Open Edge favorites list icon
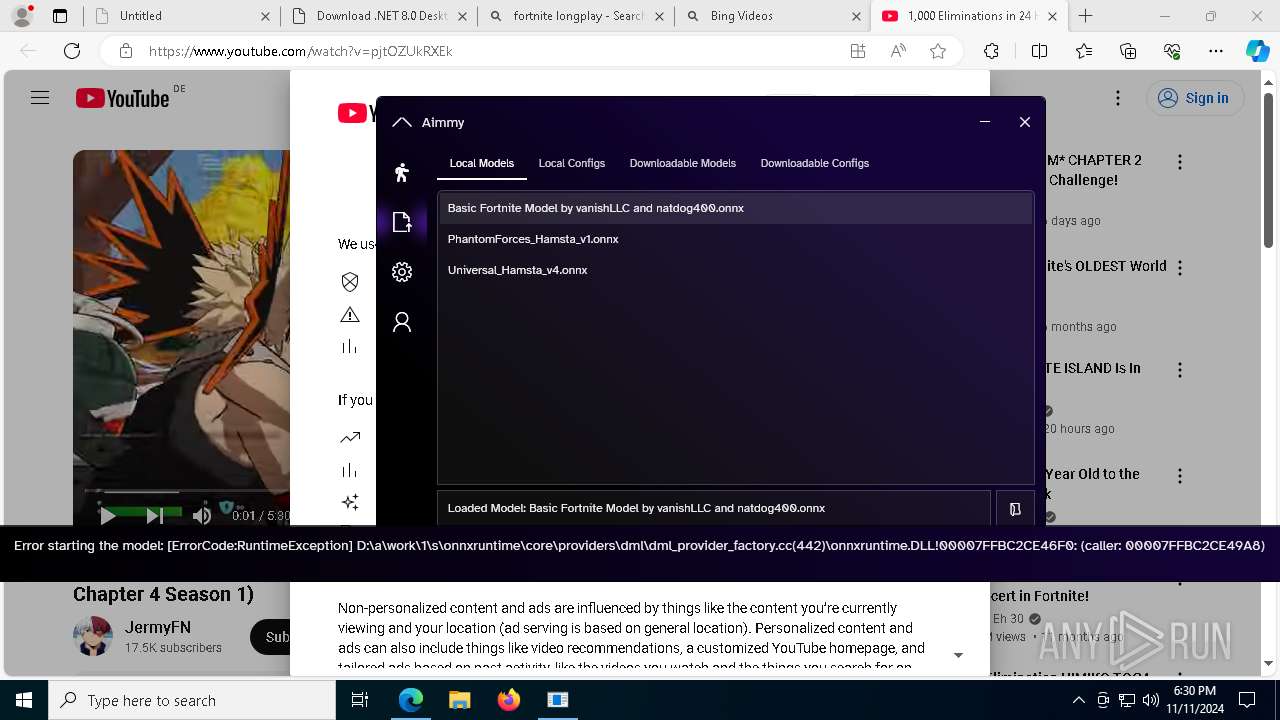The image size is (1280, 720). click(1084, 51)
